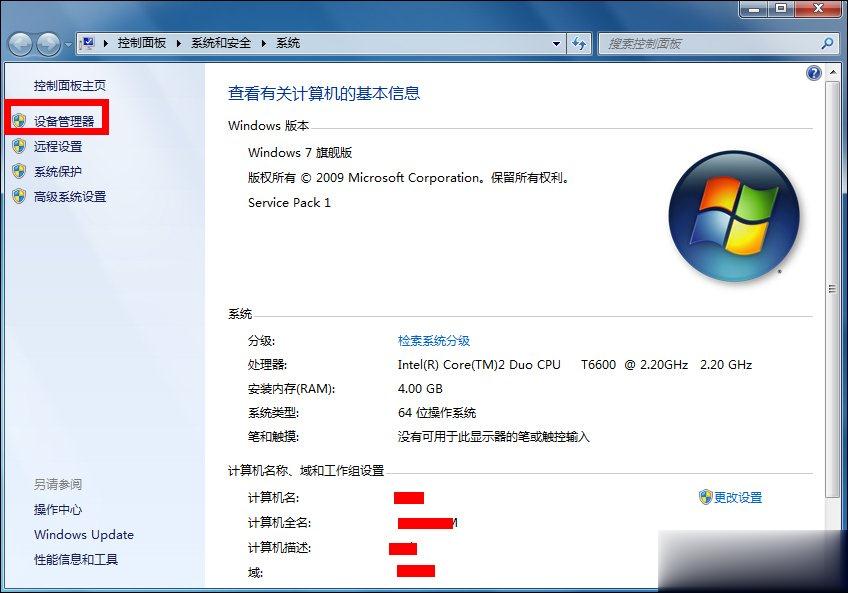Open address bar history dropdown arrow
The width and height of the screenshot is (848, 593).
tap(556, 44)
